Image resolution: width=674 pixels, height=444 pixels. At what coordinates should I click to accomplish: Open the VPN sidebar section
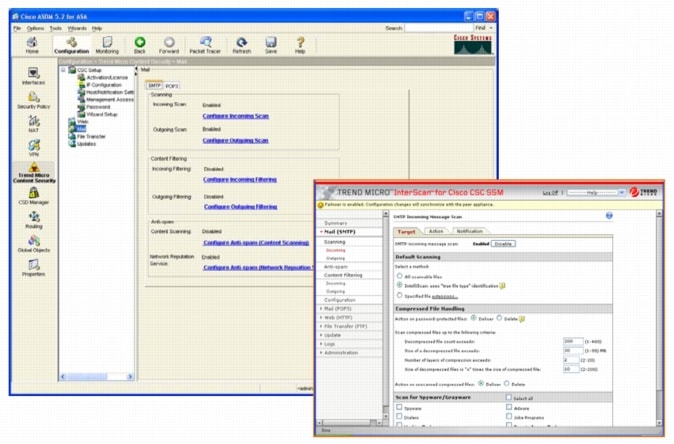[x=34, y=148]
